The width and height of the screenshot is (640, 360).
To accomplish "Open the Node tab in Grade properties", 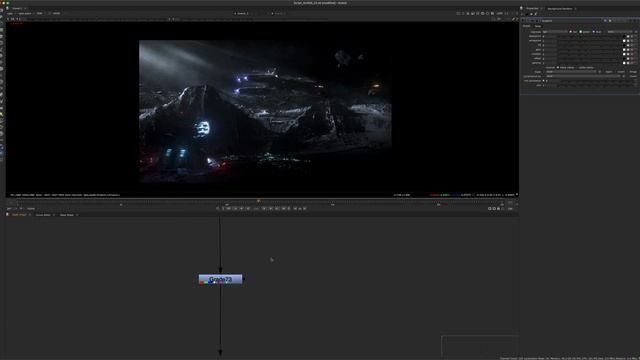I will [x=538, y=26].
